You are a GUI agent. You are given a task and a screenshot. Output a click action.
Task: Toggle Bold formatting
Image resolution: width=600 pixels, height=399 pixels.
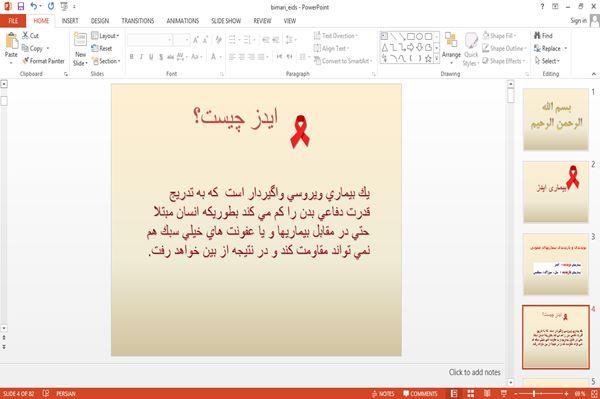pos(132,57)
